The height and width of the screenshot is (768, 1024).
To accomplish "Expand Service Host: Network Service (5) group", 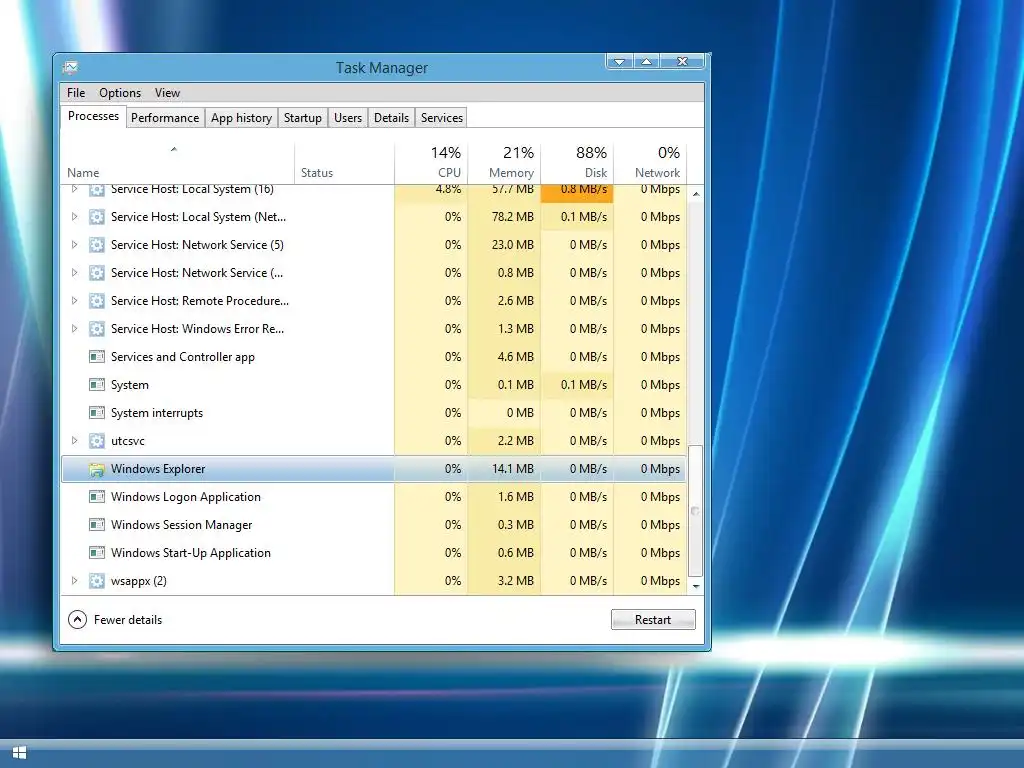I will [x=74, y=245].
